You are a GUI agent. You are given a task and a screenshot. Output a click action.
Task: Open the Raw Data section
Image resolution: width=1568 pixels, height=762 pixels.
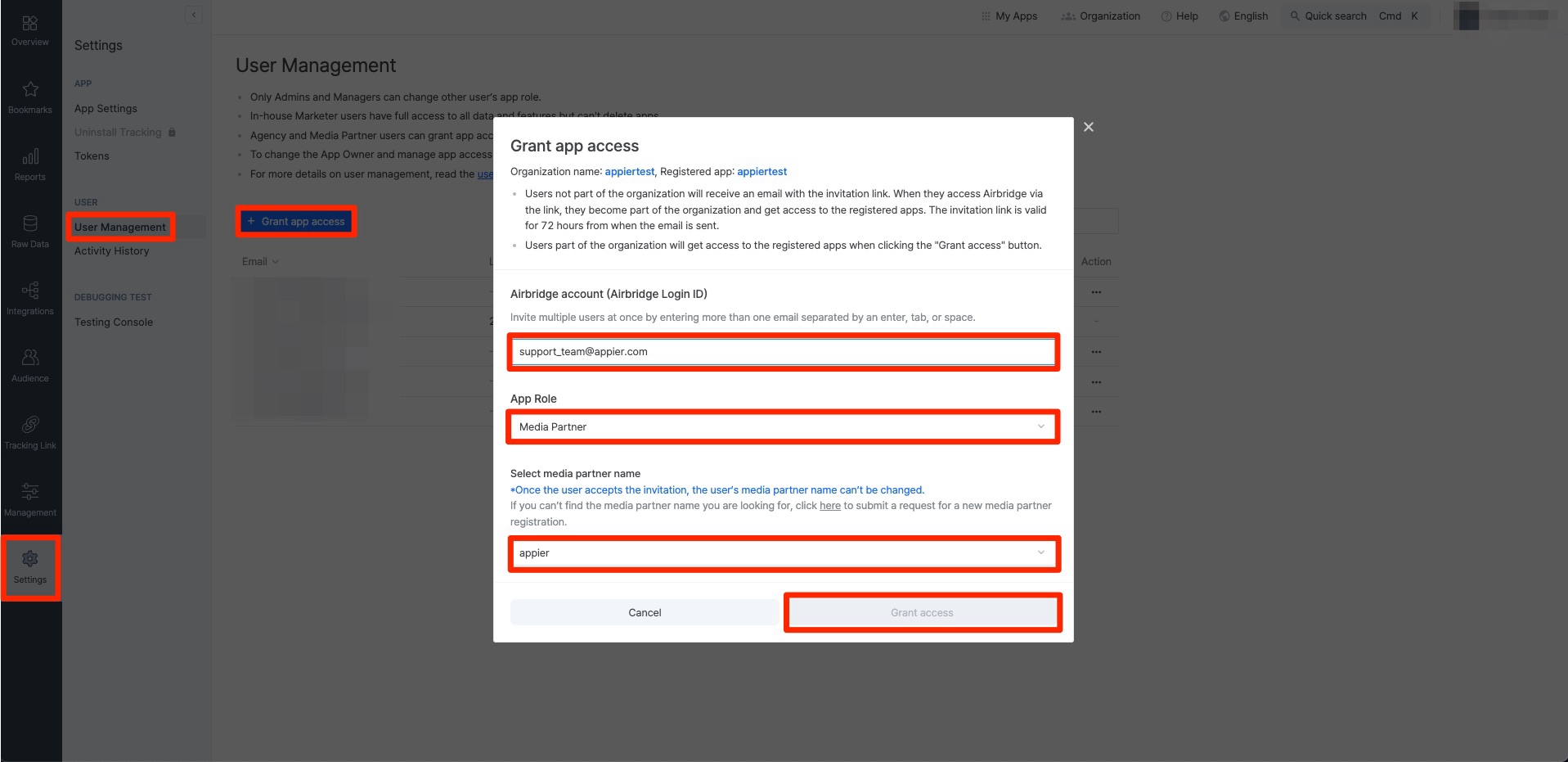click(x=30, y=232)
